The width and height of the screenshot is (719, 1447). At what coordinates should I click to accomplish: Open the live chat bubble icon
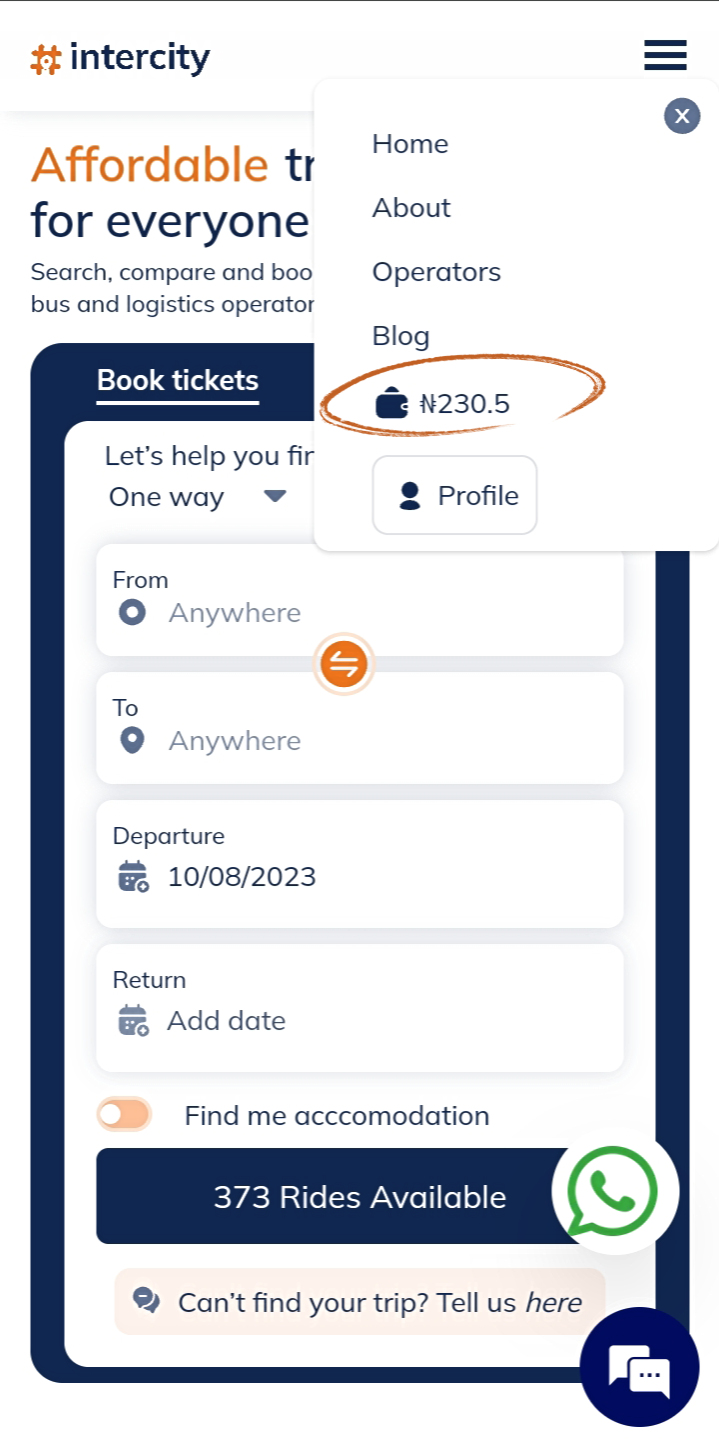pos(639,1366)
